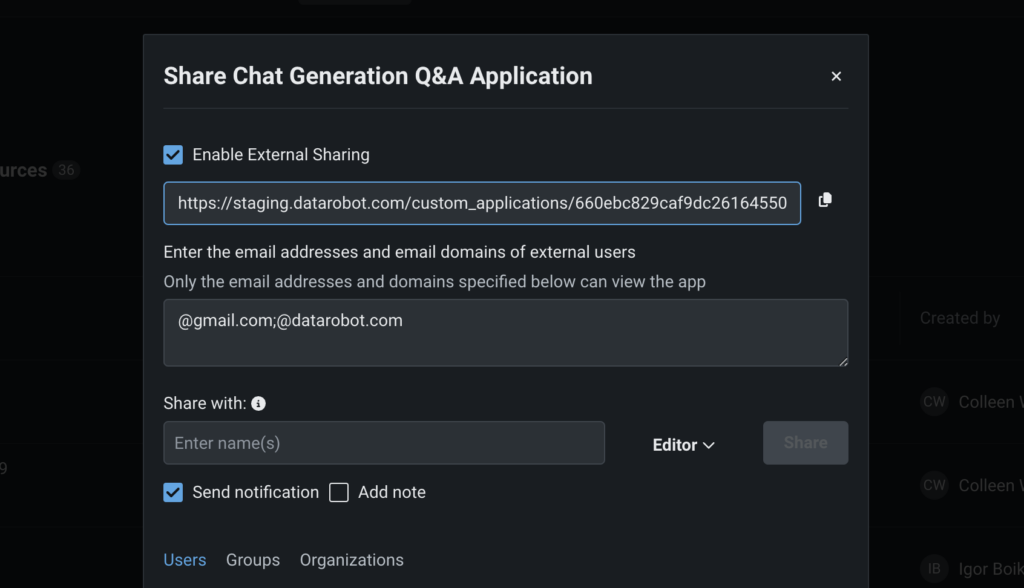This screenshot has width=1024, height=588.
Task: Open the Editor role dropdown
Action: (x=683, y=444)
